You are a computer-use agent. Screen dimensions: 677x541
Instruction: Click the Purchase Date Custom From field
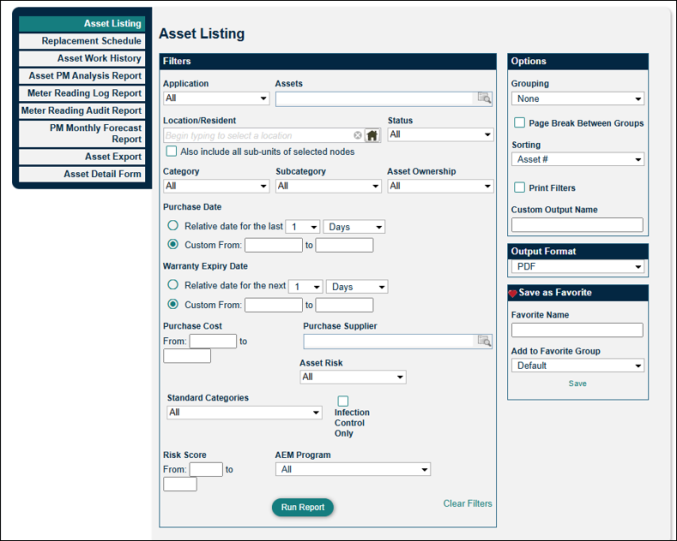[274, 245]
